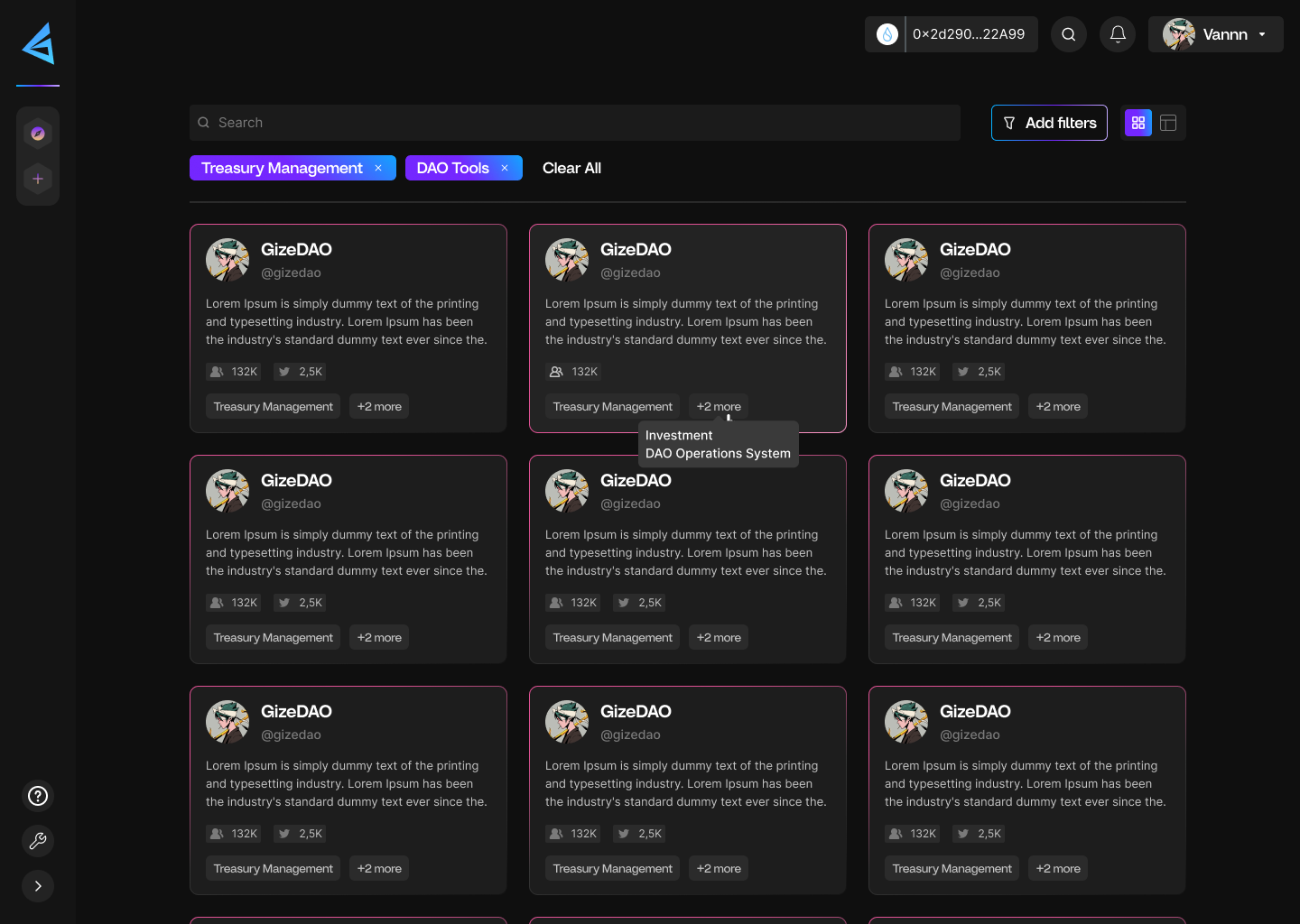Image resolution: width=1300 pixels, height=924 pixels.
Task: Click the Add filters button
Action: pos(1049,123)
